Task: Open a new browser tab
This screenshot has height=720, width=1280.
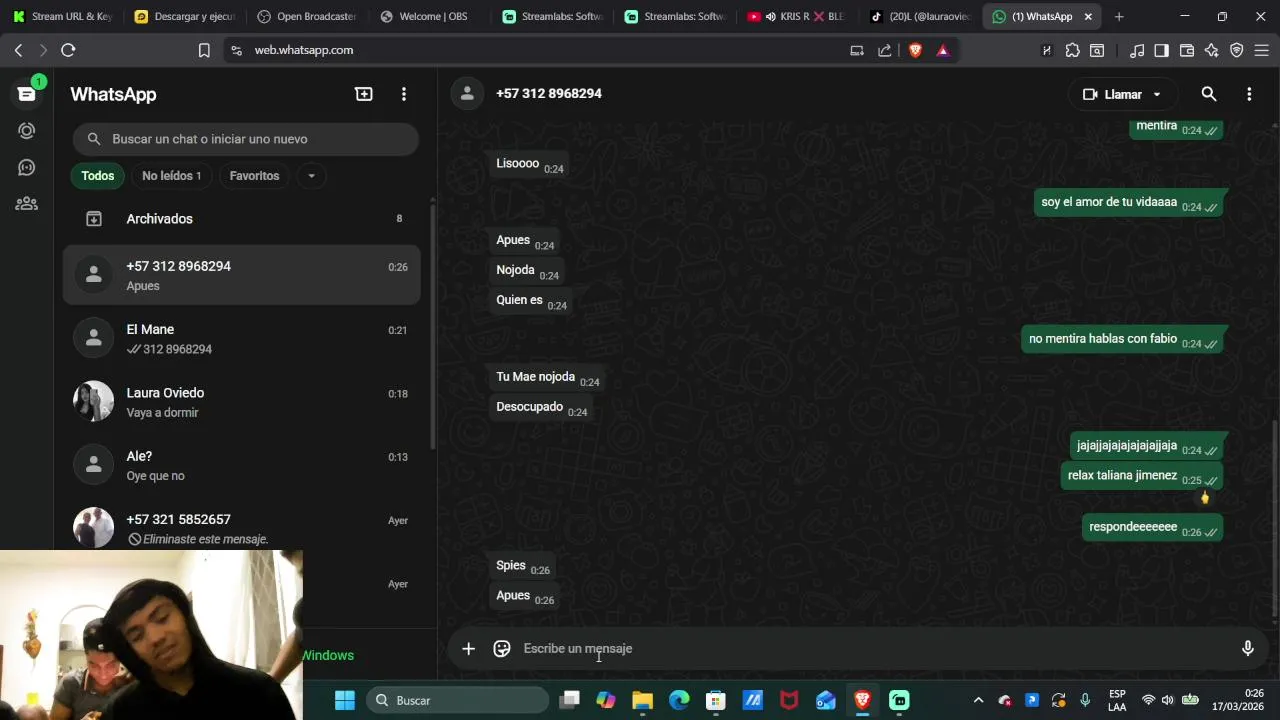Action: [x=1119, y=16]
